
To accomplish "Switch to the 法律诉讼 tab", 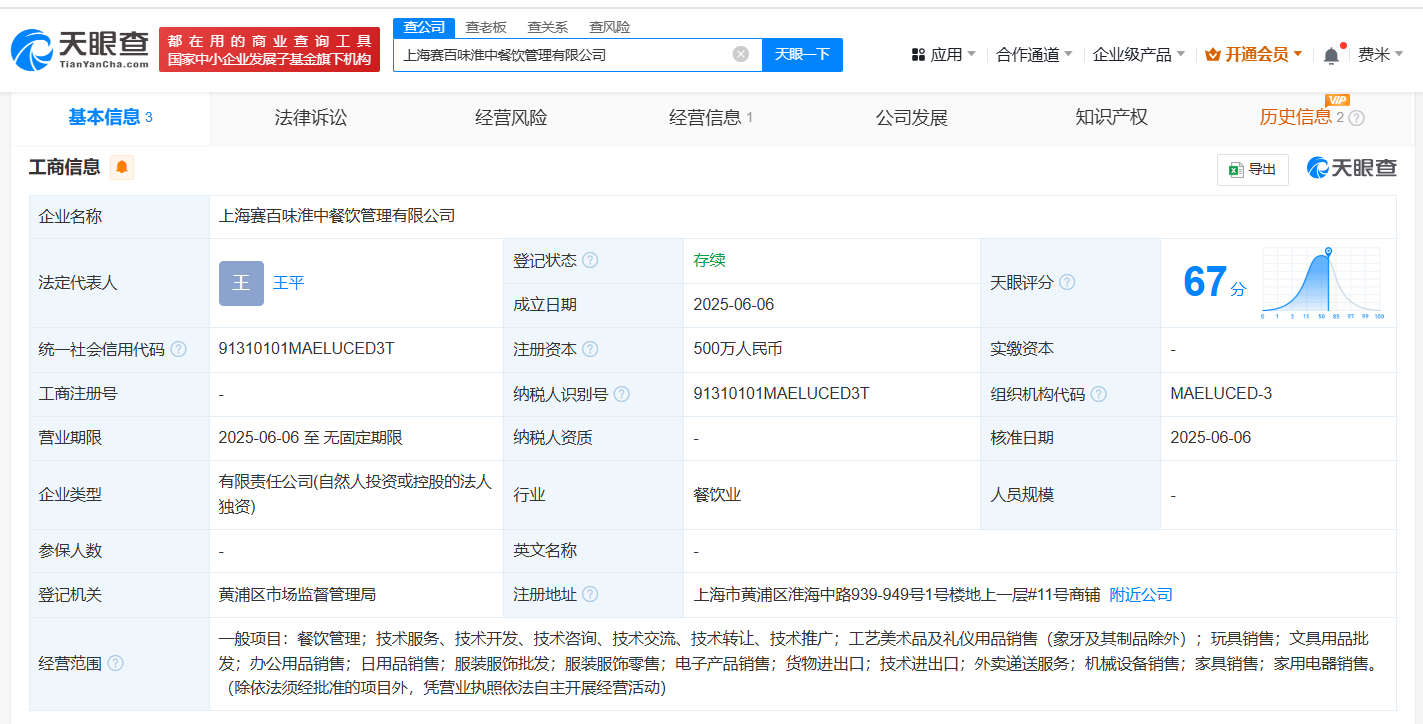I will coord(311,118).
